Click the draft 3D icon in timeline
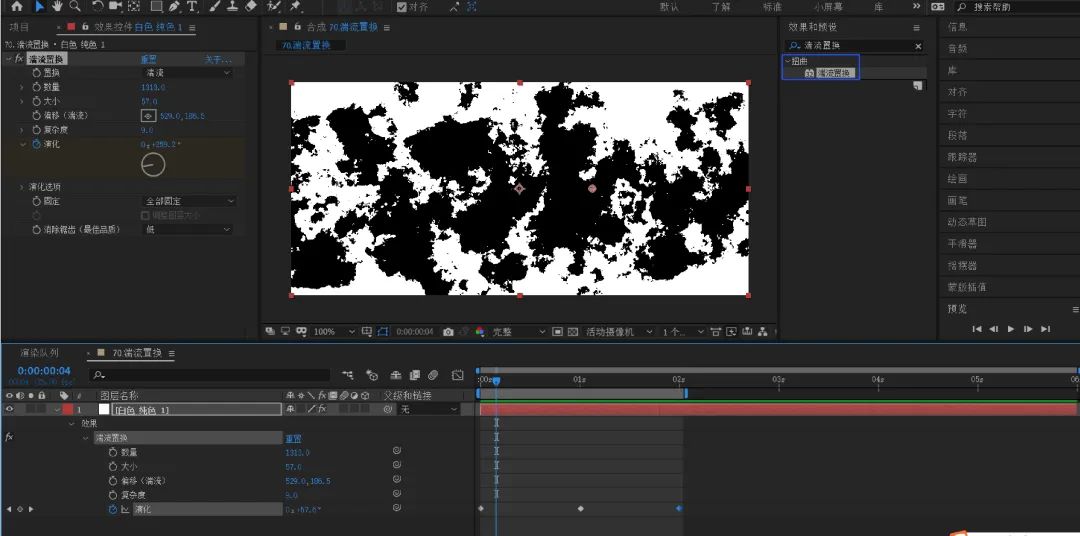The width and height of the screenshot is (1080, 536). pyautogui.click(x=372, y=375)
